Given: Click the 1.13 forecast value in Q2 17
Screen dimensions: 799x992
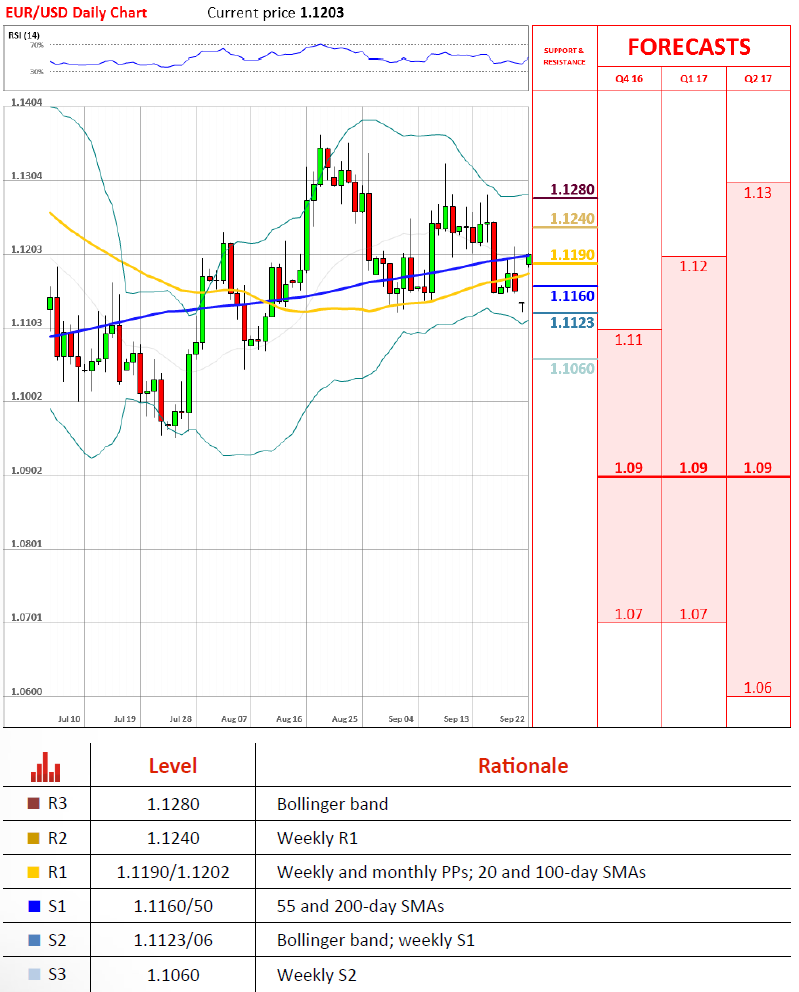Looking at the screenshot, I should pyautogui.click(x=758, y=193).
